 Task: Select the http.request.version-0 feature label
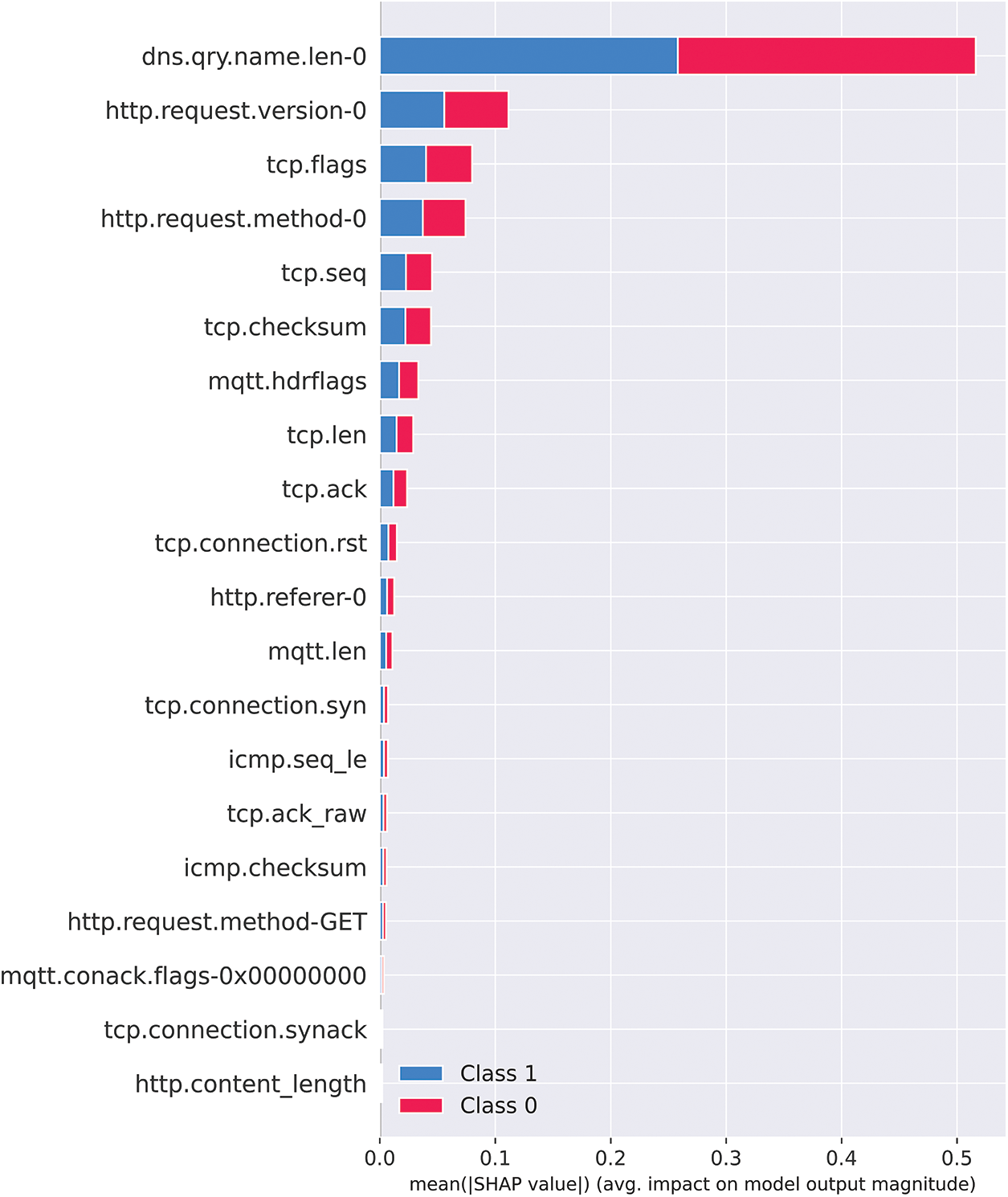click(x=236, y=111)
